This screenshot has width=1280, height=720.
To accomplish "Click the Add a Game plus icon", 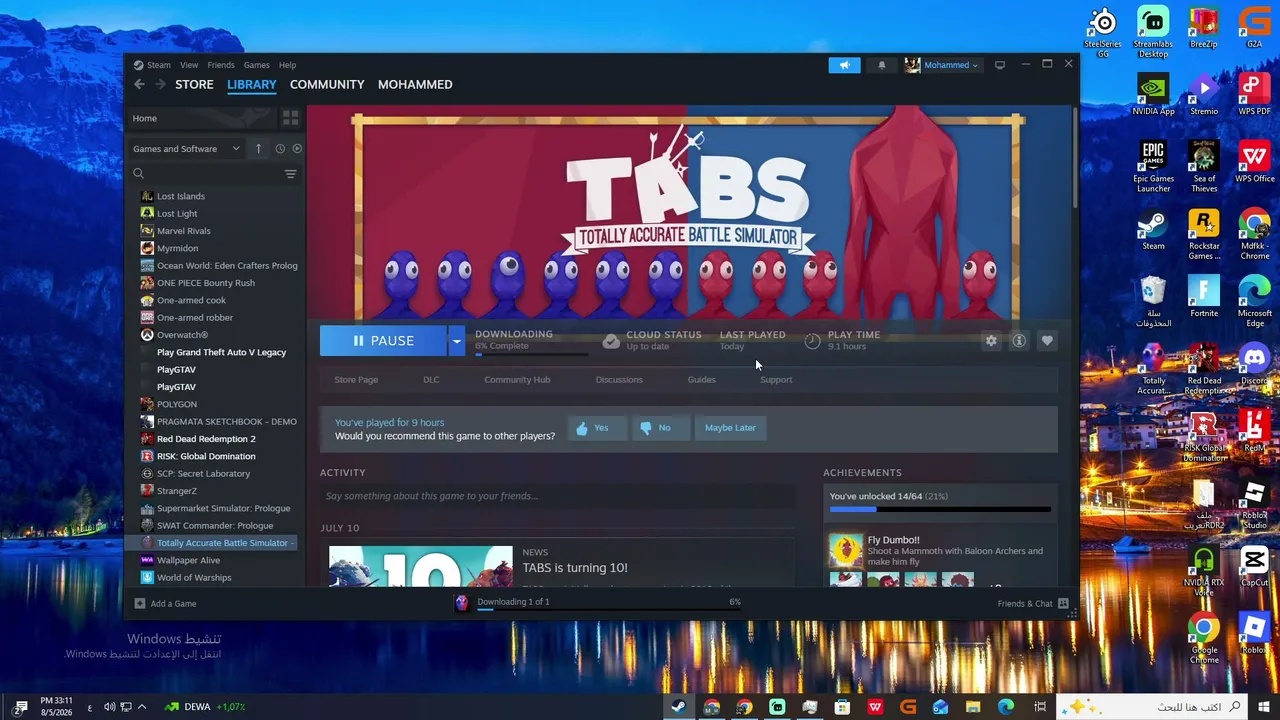I will pos(140,604).
